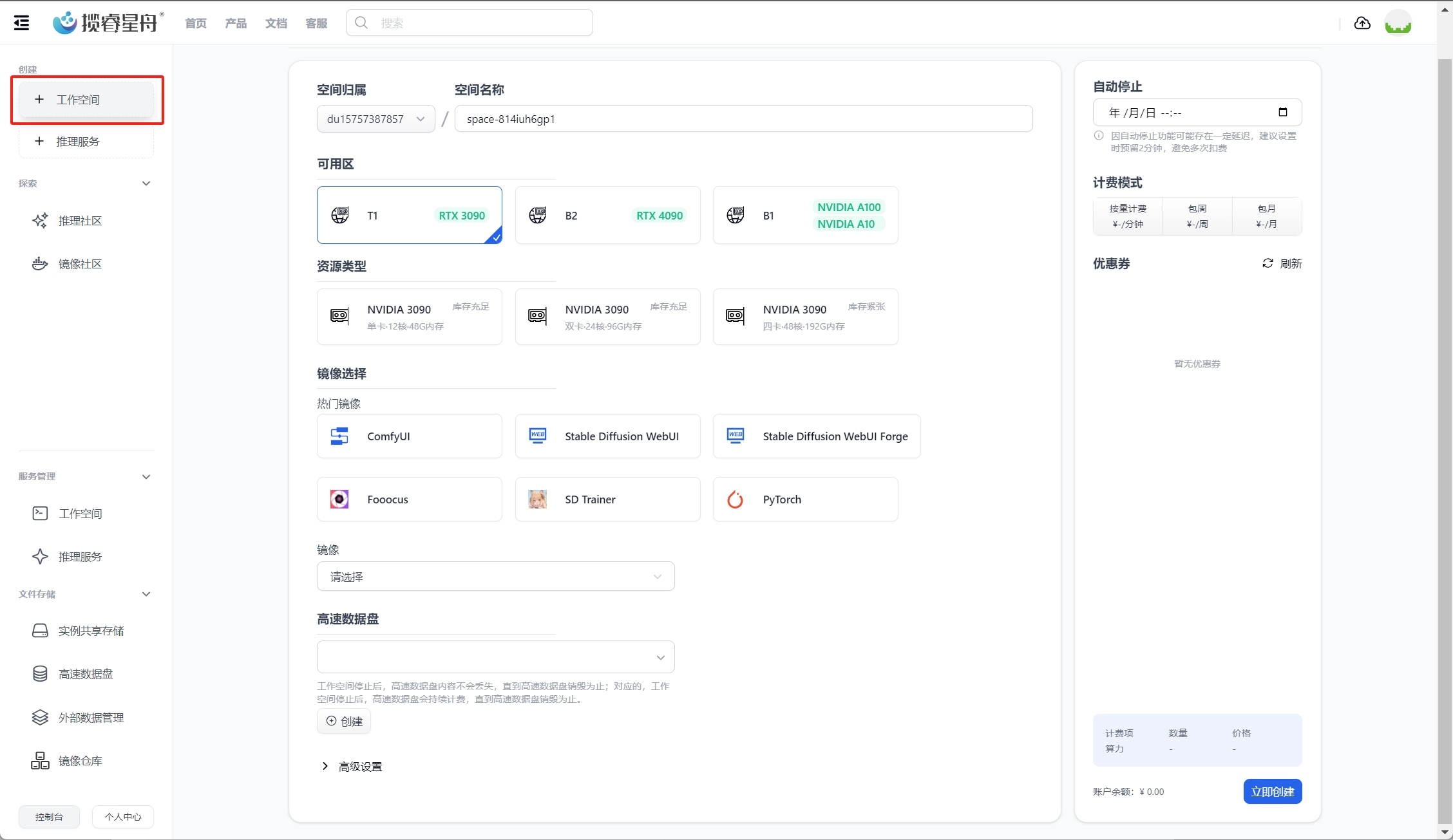The image size is (1453, 840).
Task: Click the 立即创建 button
Action: point(1273,792)
